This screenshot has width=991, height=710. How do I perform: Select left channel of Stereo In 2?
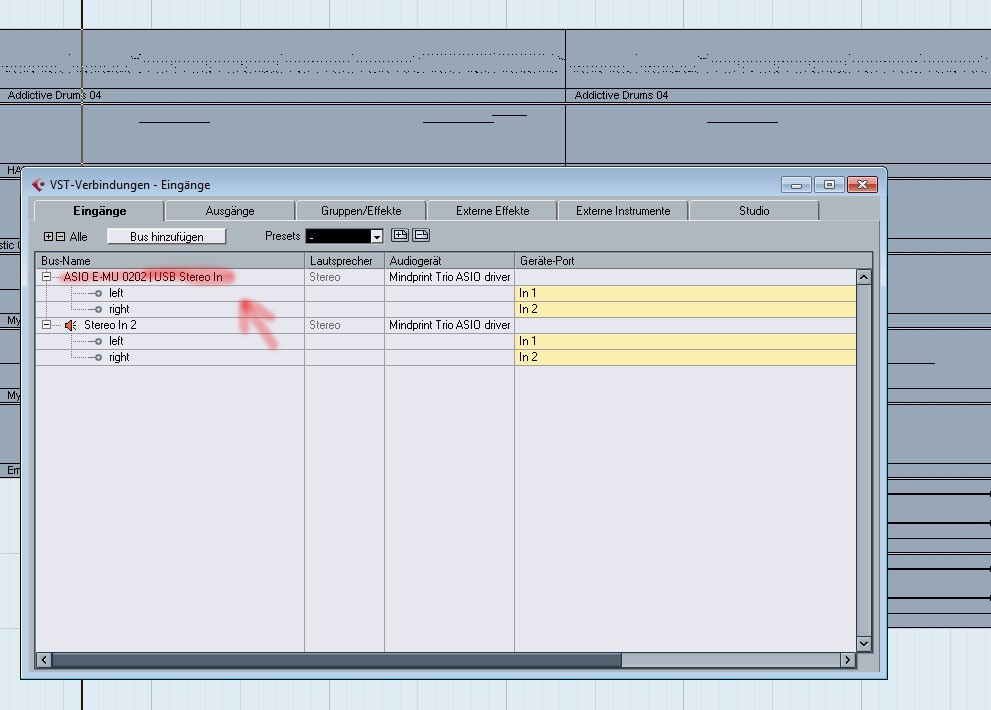pos(116,341)
